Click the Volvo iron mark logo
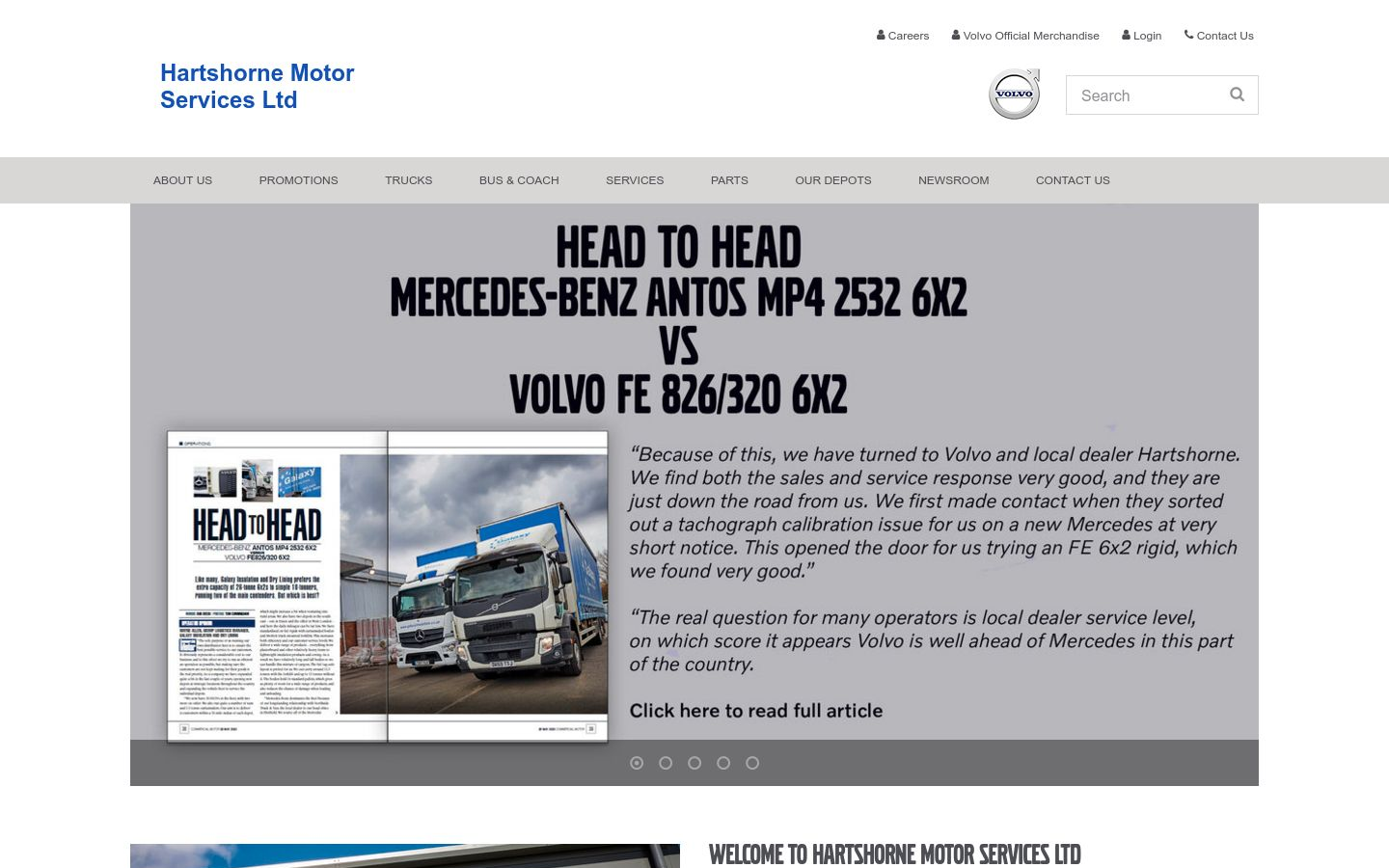This screenshot has width=1389, height=868. click(x=1015, y=95)
